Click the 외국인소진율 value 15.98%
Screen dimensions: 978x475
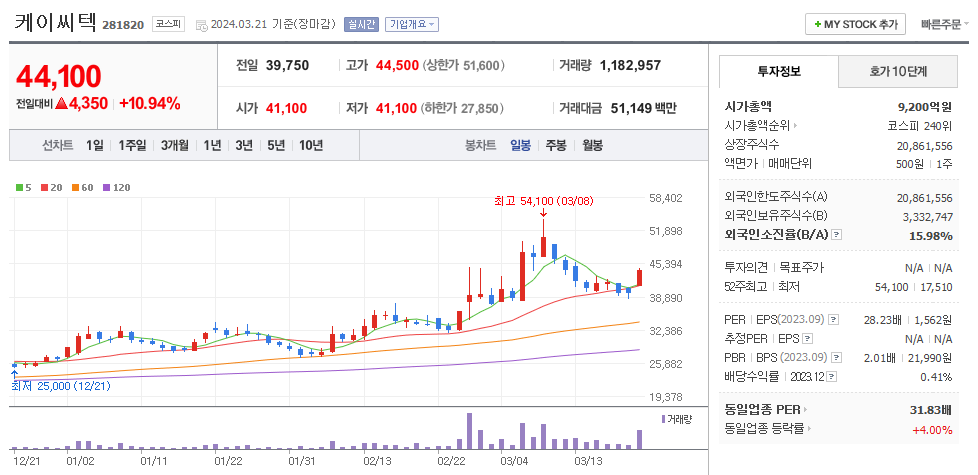932,236
